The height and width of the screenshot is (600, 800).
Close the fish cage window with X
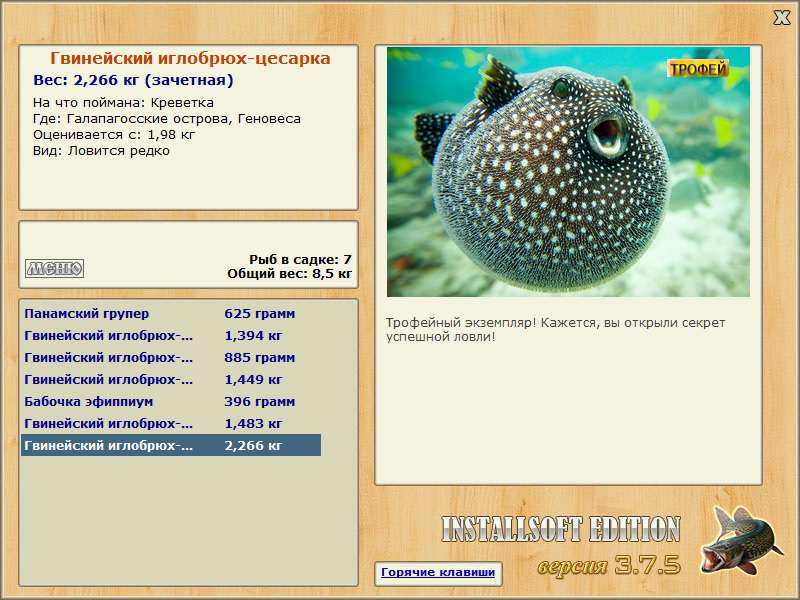click(781, 18)
